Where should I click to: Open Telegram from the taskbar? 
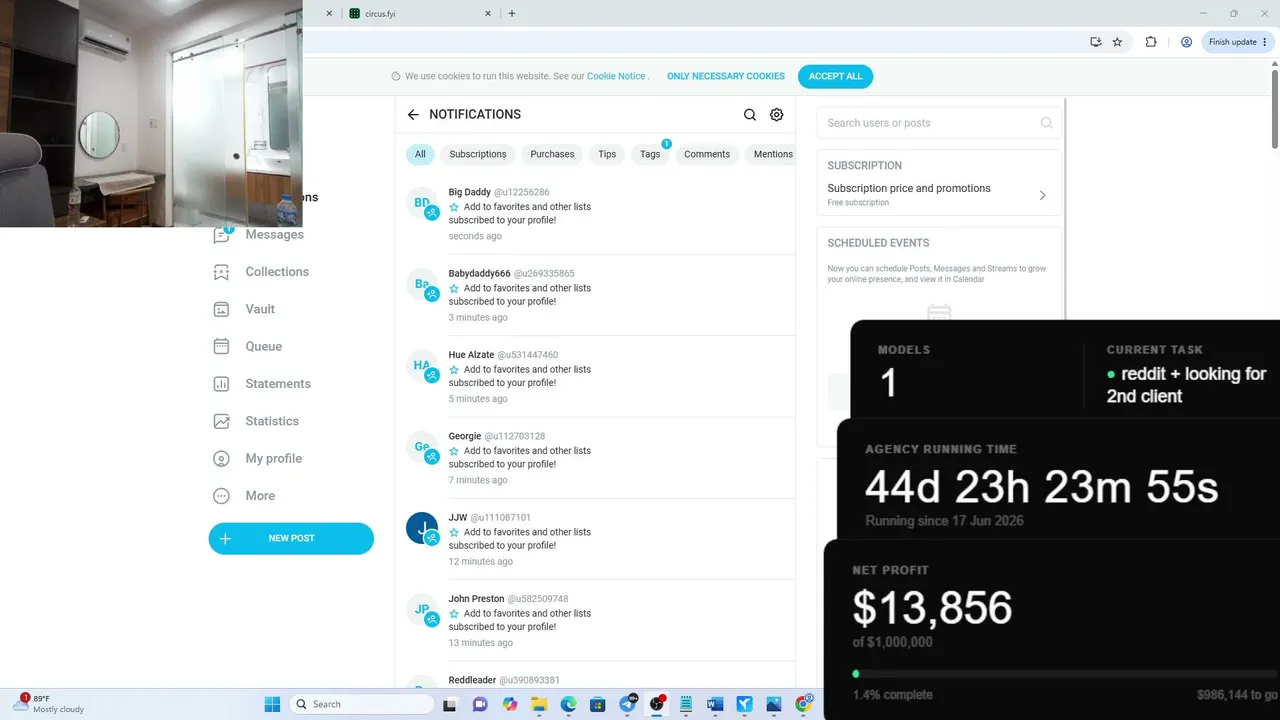coord(627,704)
